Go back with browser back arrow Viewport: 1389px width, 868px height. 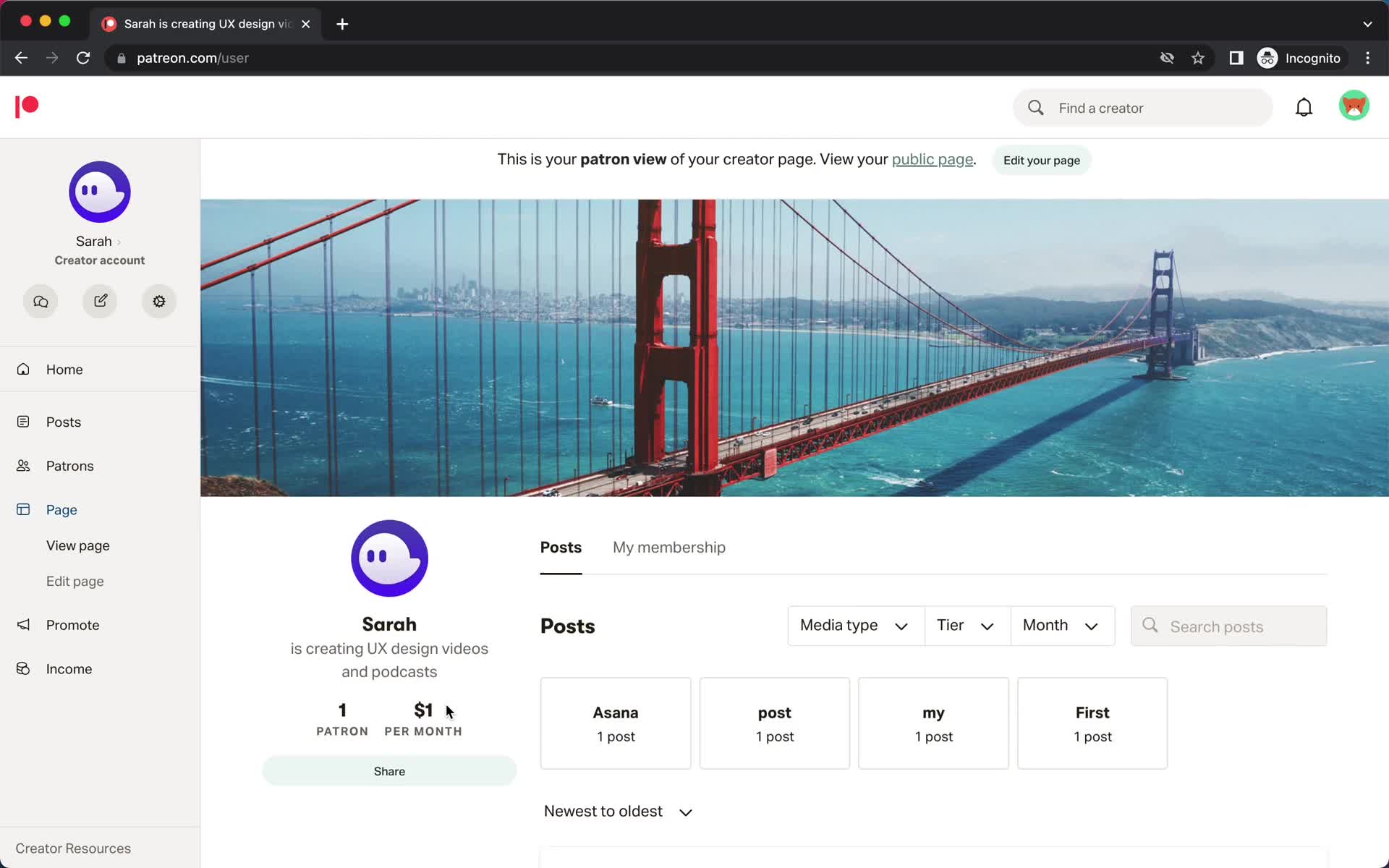21,58
